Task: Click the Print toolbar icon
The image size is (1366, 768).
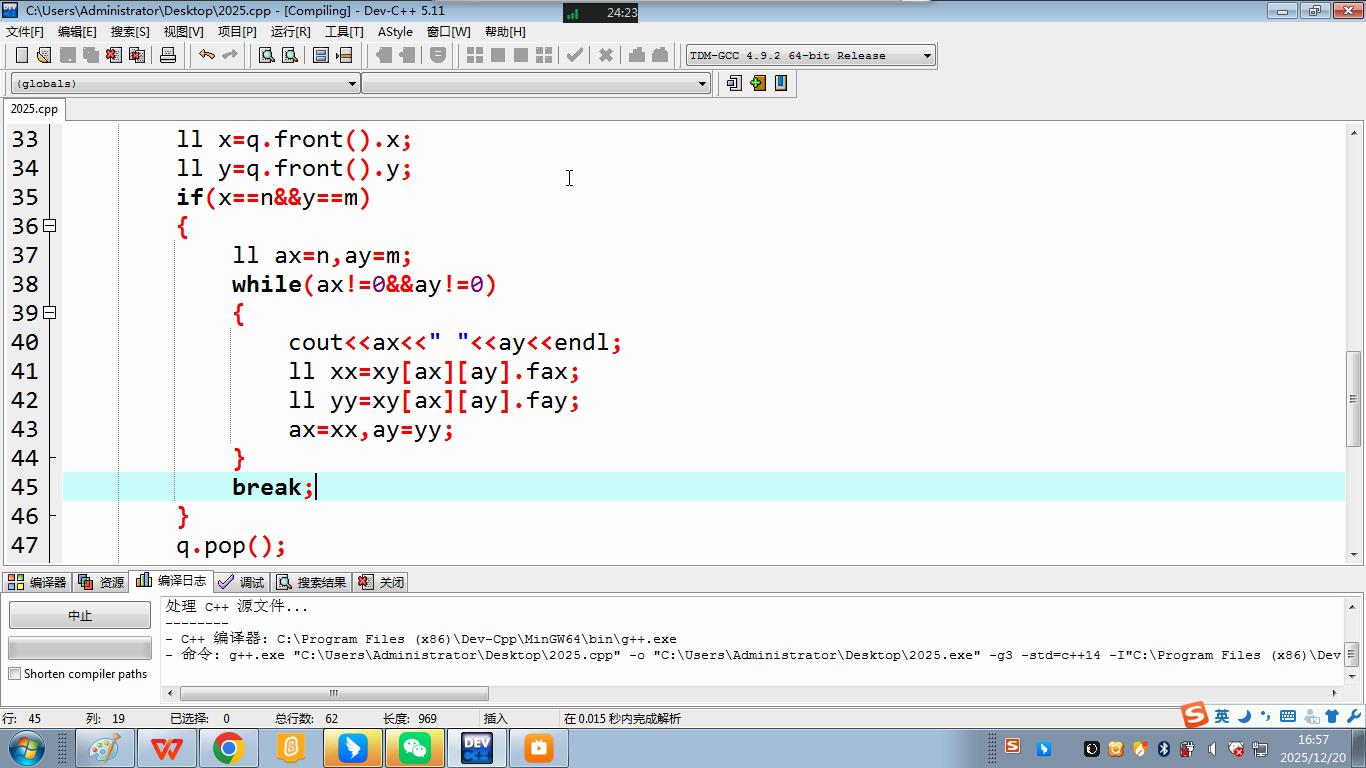Action: [168, 55]
